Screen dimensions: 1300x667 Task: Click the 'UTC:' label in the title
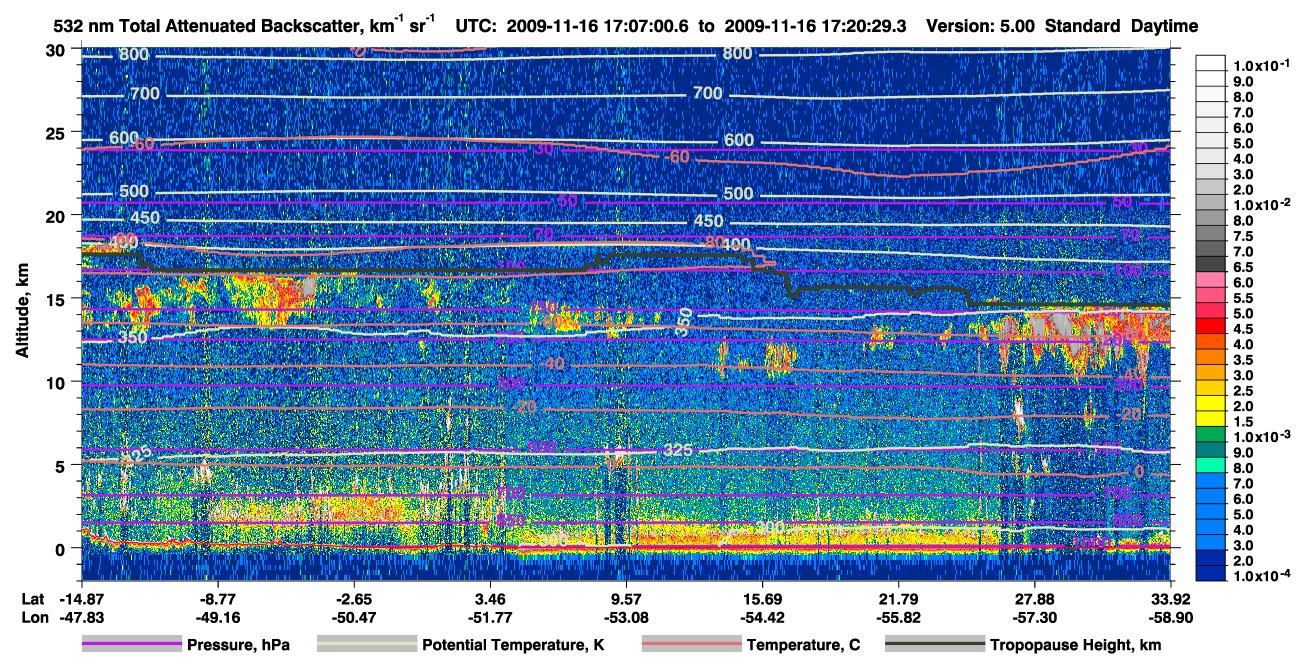click(475, 25)
